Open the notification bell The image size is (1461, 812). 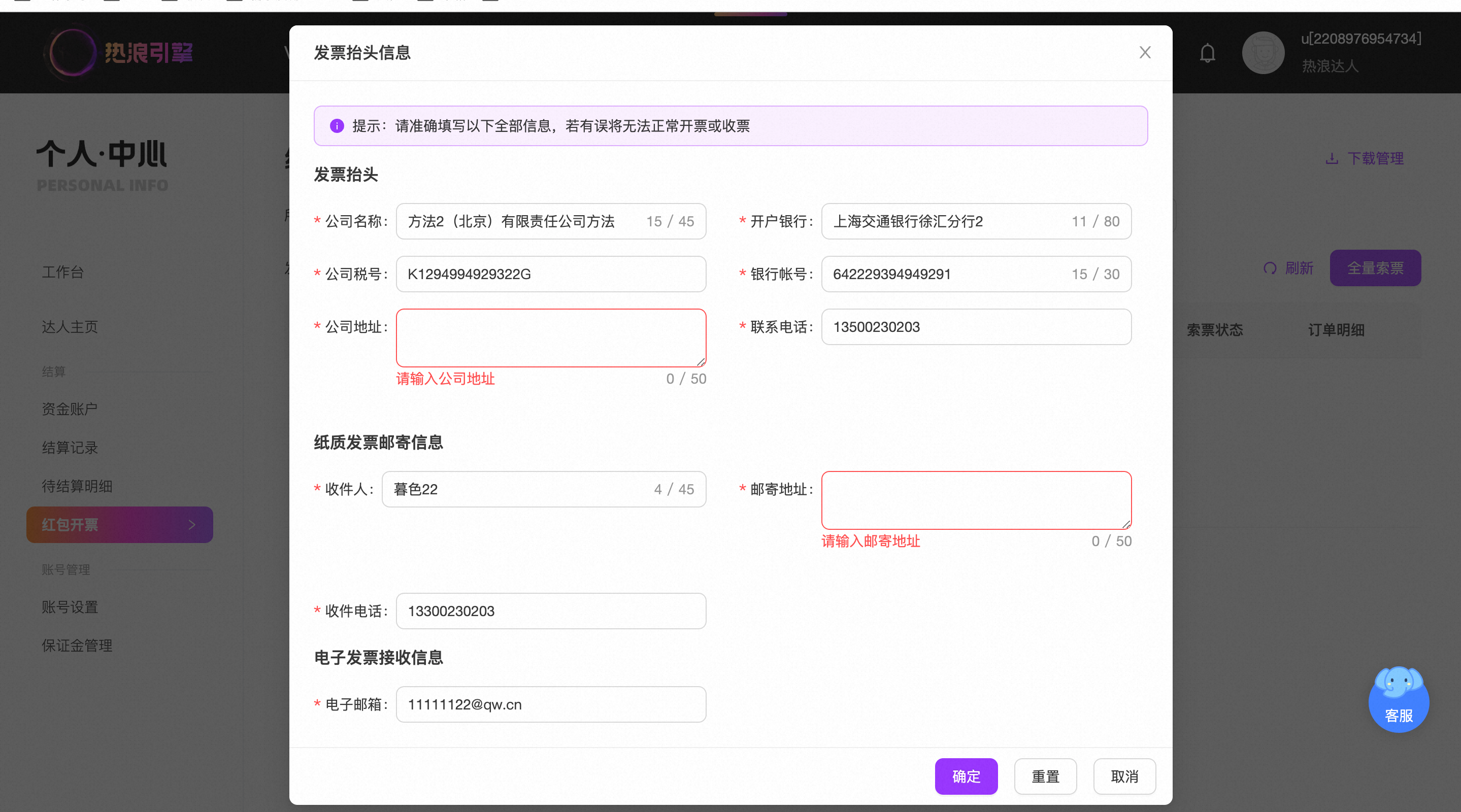(x=1207, y=53)
